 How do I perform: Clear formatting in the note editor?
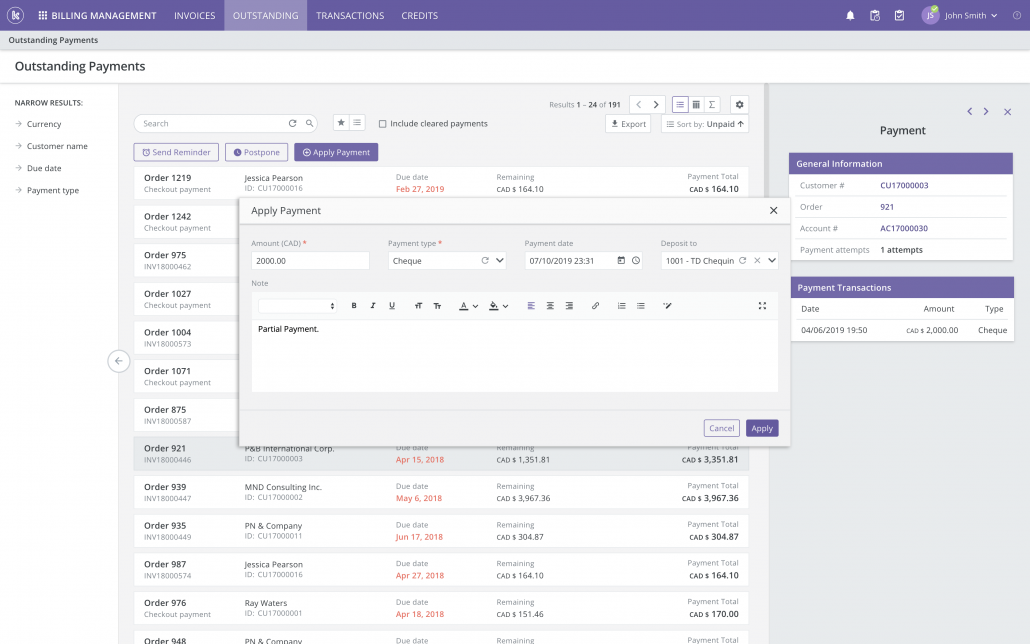(x=667, y=306)
